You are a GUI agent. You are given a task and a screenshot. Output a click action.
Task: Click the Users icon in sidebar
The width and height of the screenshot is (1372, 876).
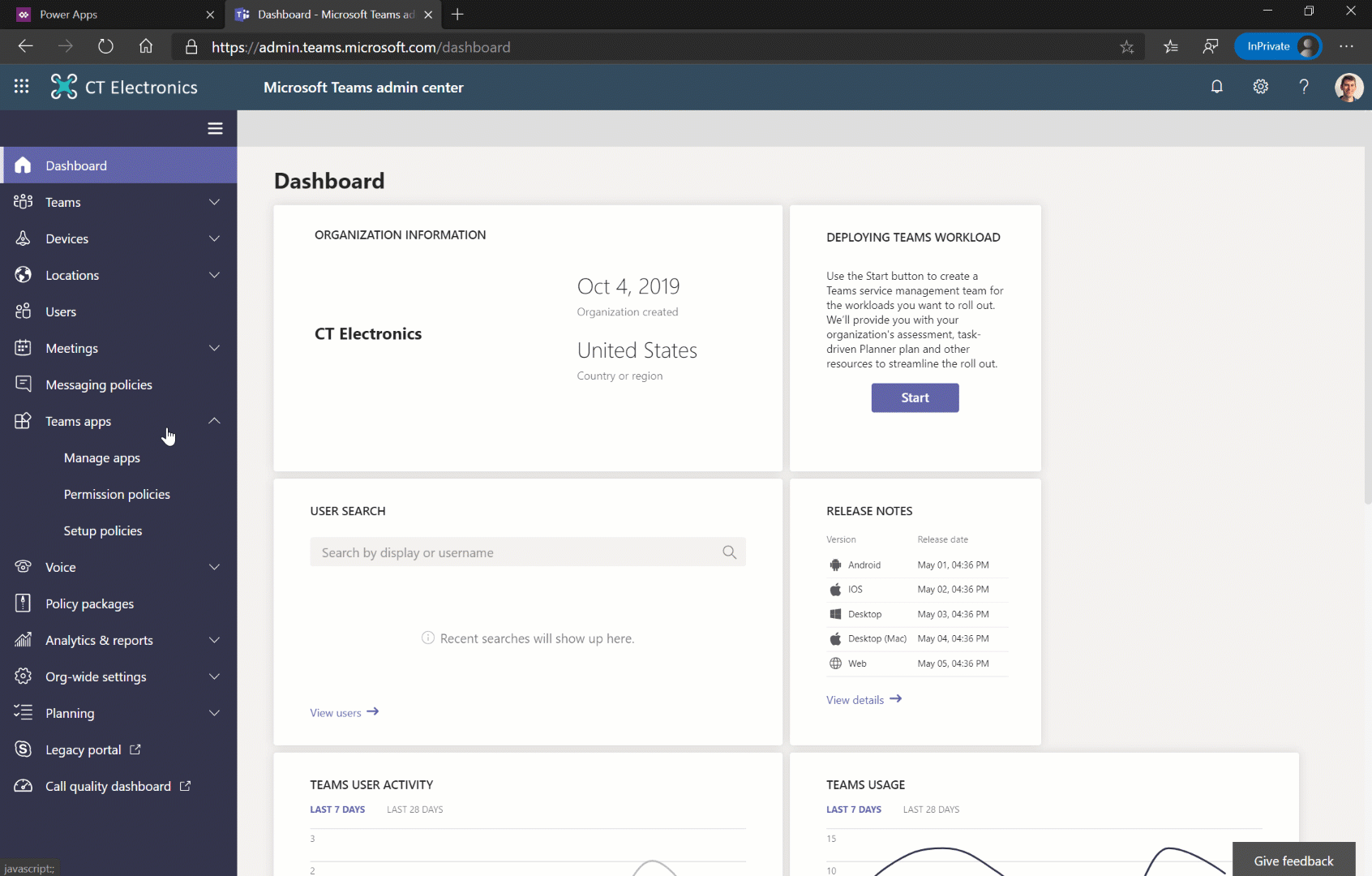23,311
